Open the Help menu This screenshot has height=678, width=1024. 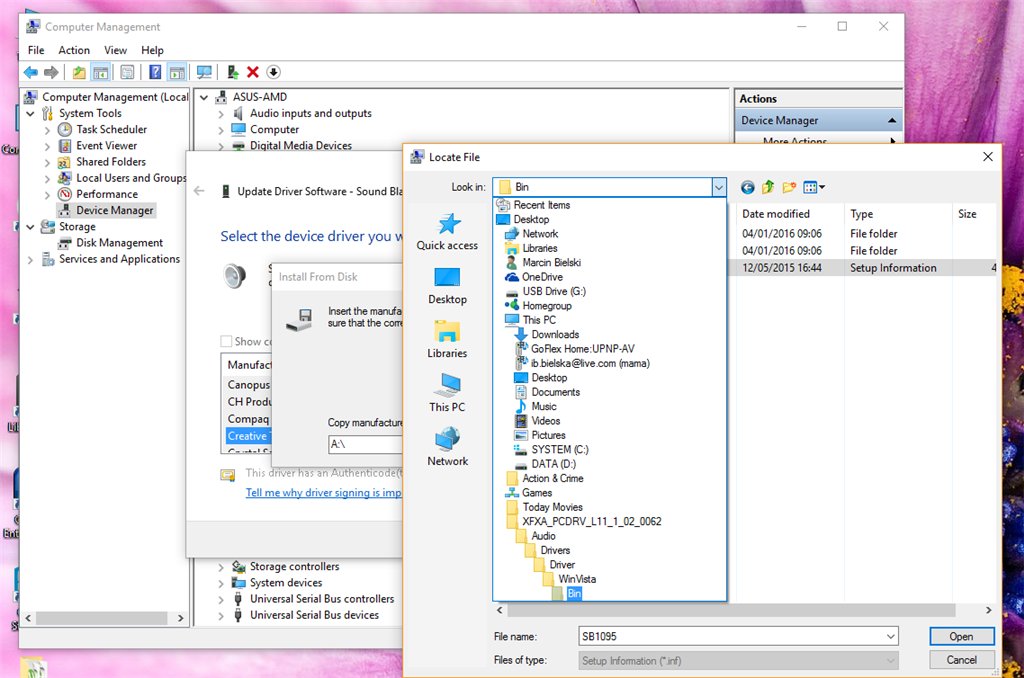click(152, 50)
